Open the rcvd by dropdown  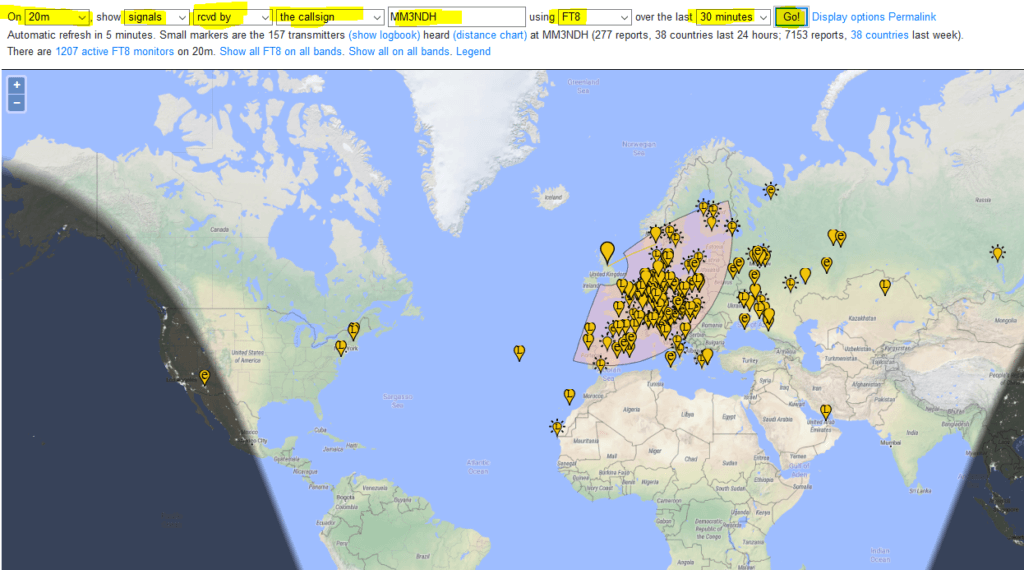point(232,17)
